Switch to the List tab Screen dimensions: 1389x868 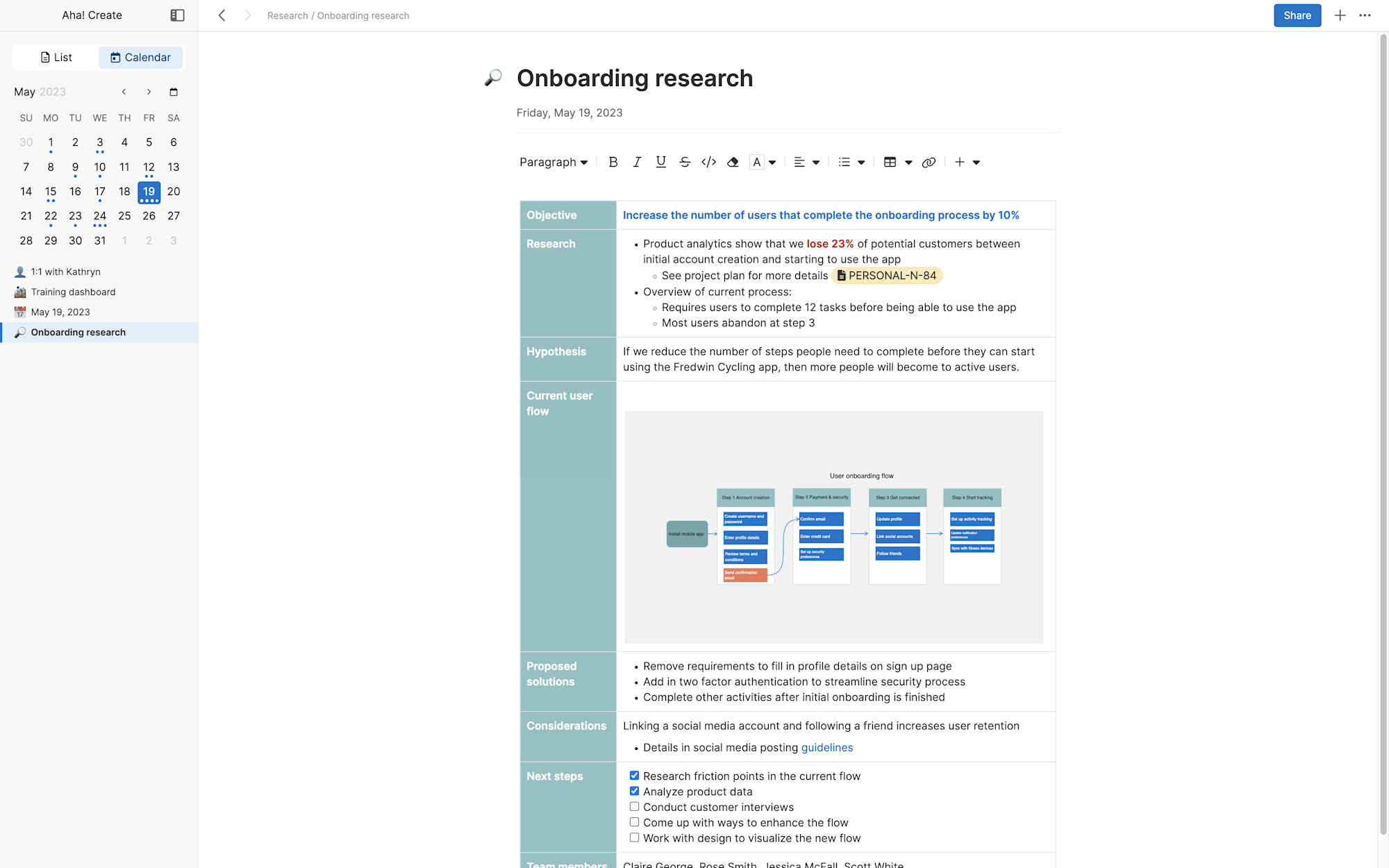coord(56,57)
